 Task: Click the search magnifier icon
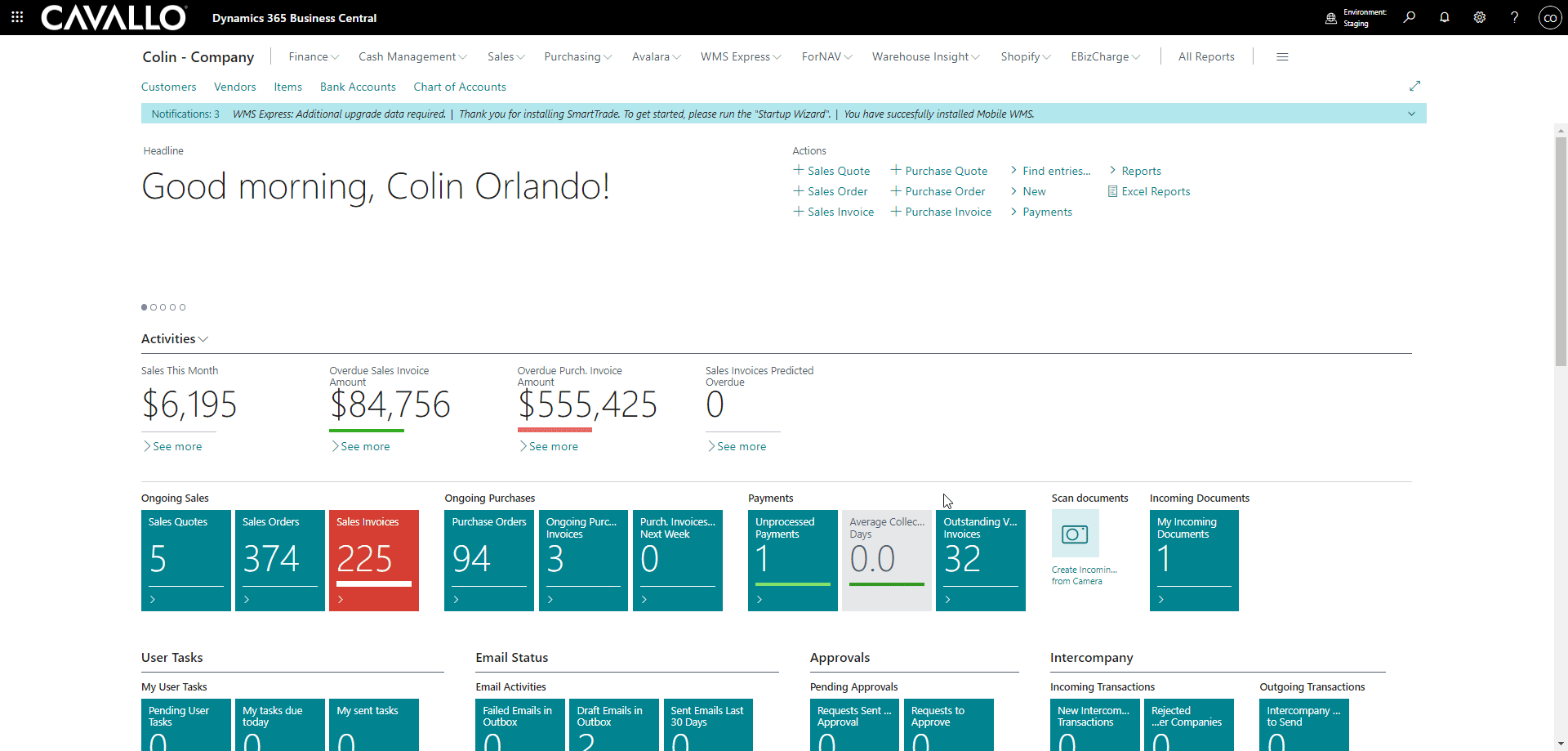(x=1409, y=17)
